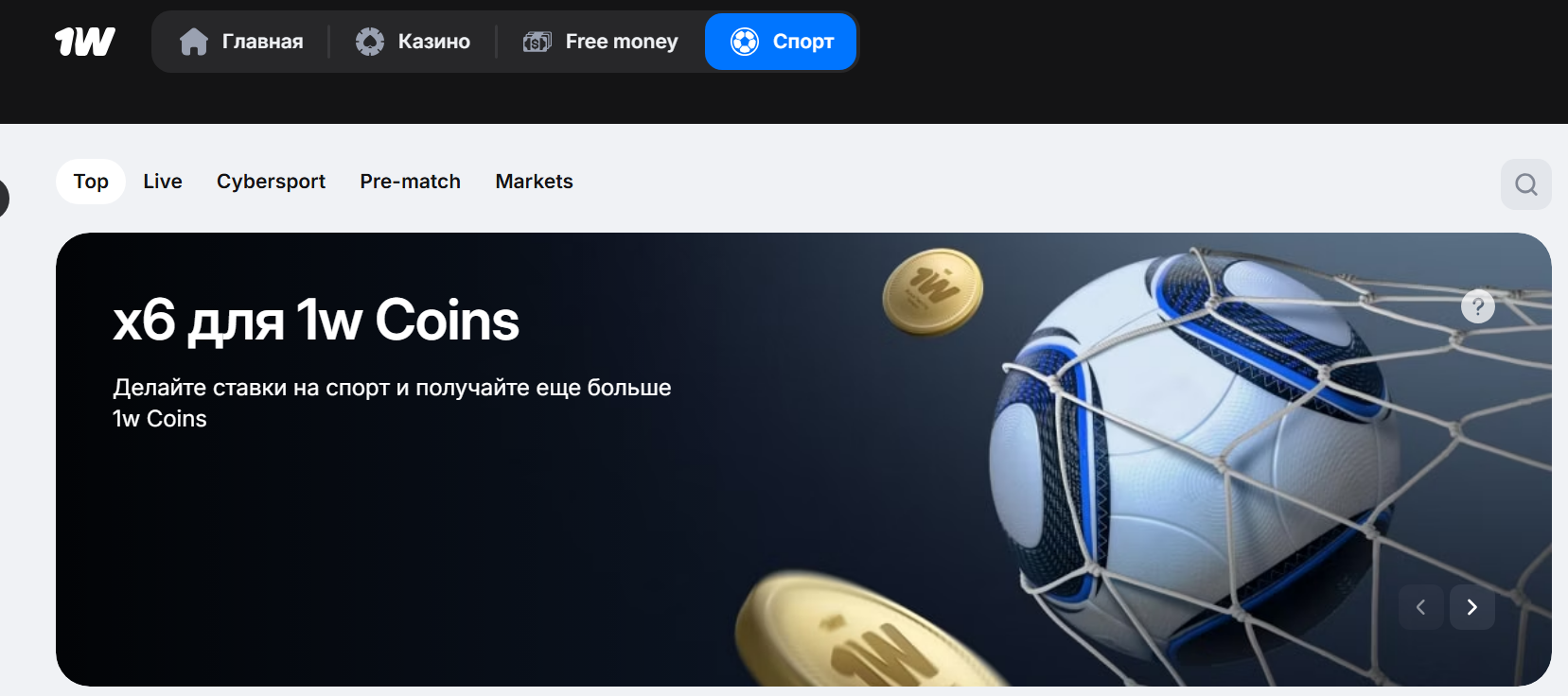Open the search magnifier icon
The height and width of the screenshot is (696, 1568).
1526,184
